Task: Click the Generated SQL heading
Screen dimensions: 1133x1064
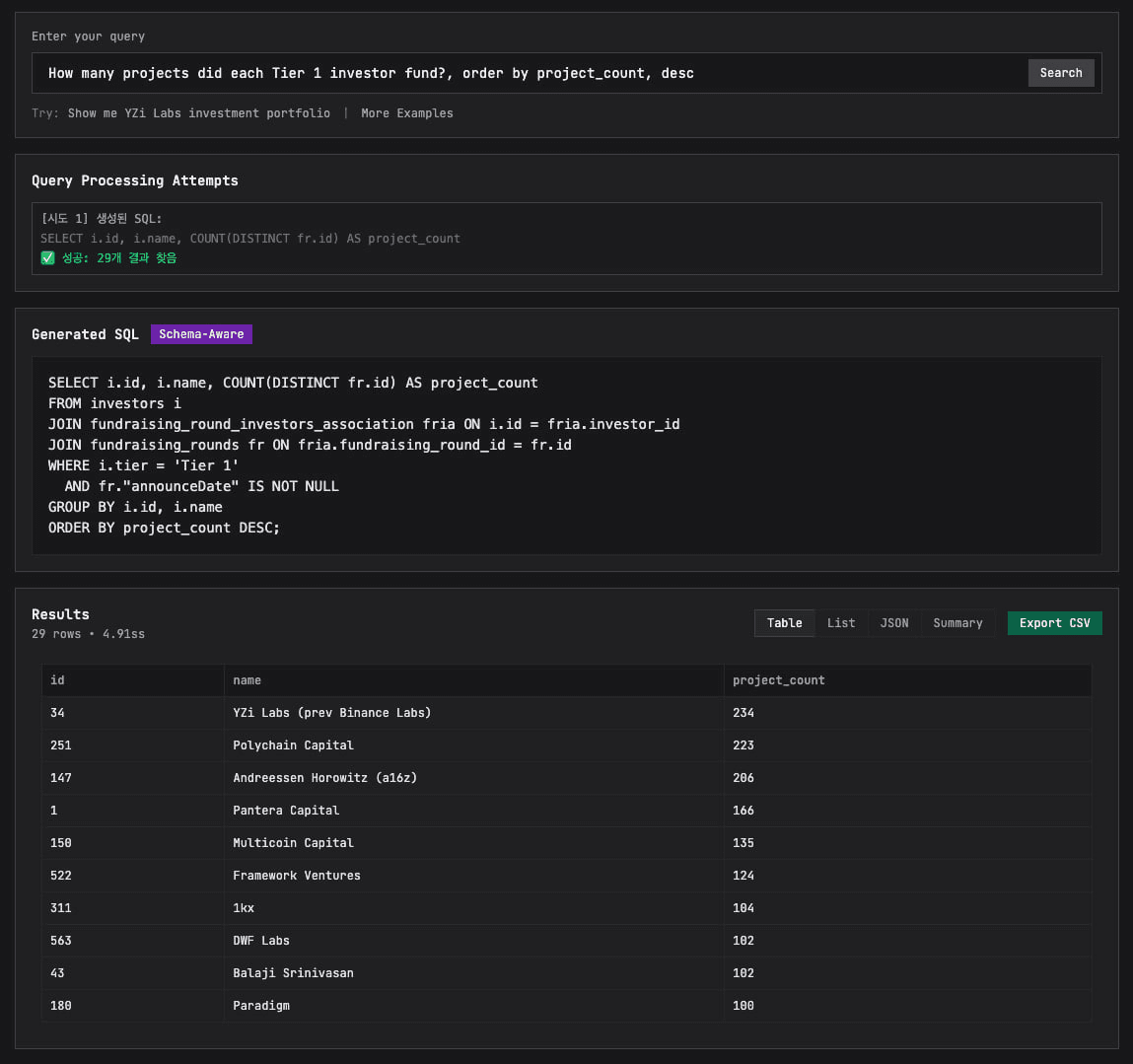Action: [x=85, y=334]
